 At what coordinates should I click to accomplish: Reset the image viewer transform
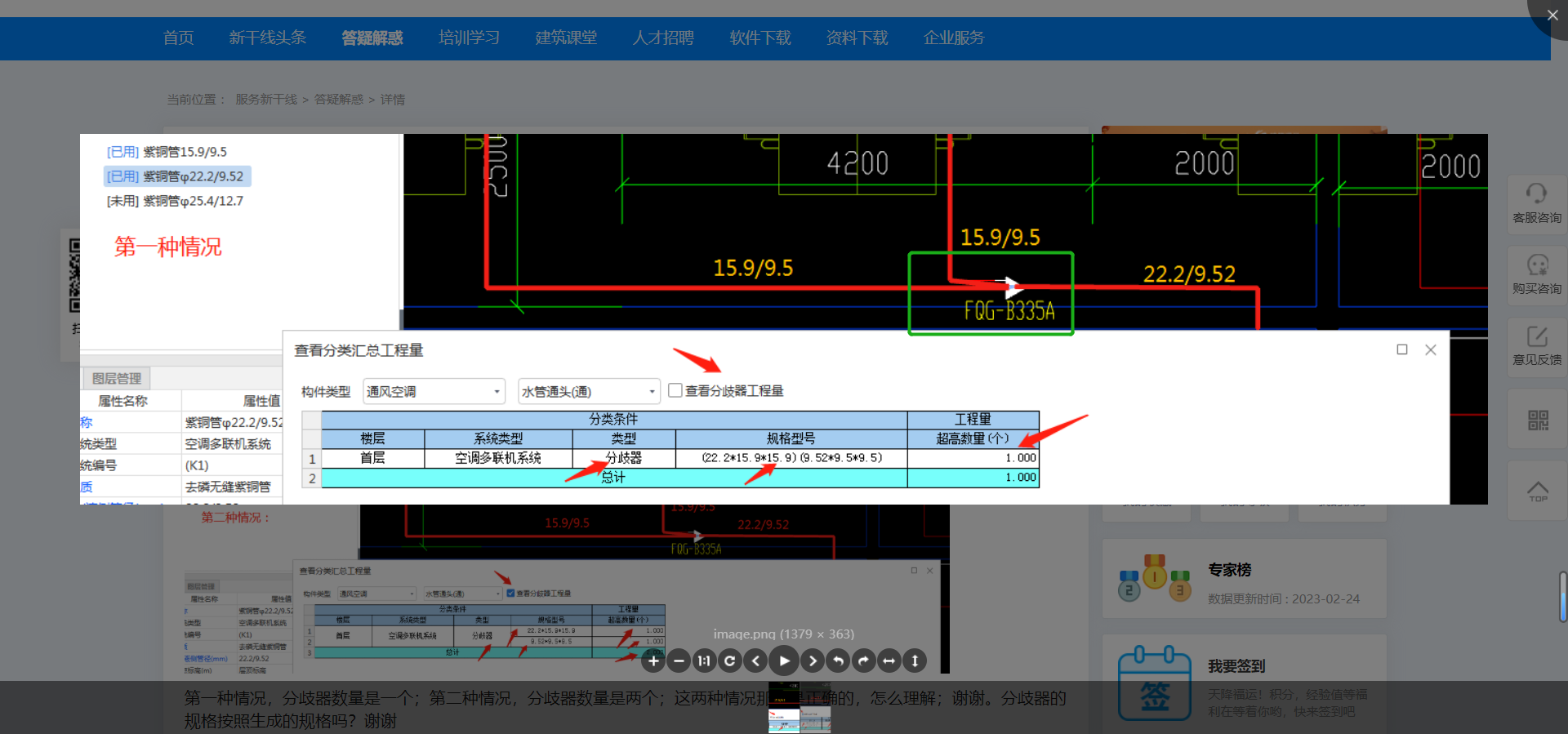pyautogui.click(x=730, y=661)
